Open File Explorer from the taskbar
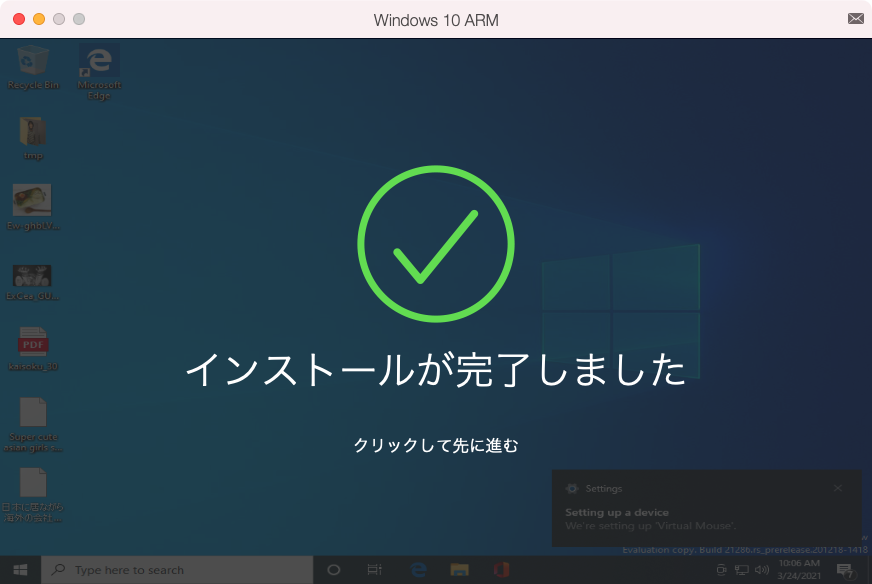Image resolution: width=872 pixels, height=584 pixels. click(459, 570)
